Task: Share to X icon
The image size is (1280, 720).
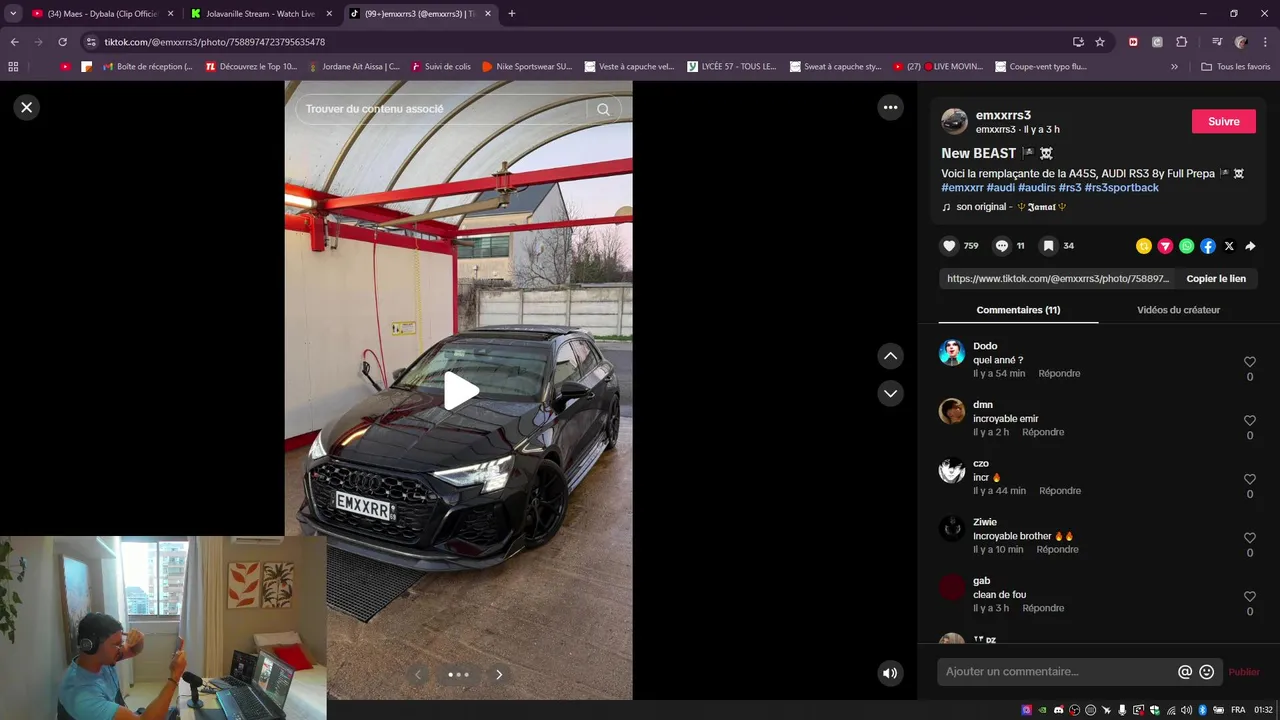Action: tap(1229, 246)
